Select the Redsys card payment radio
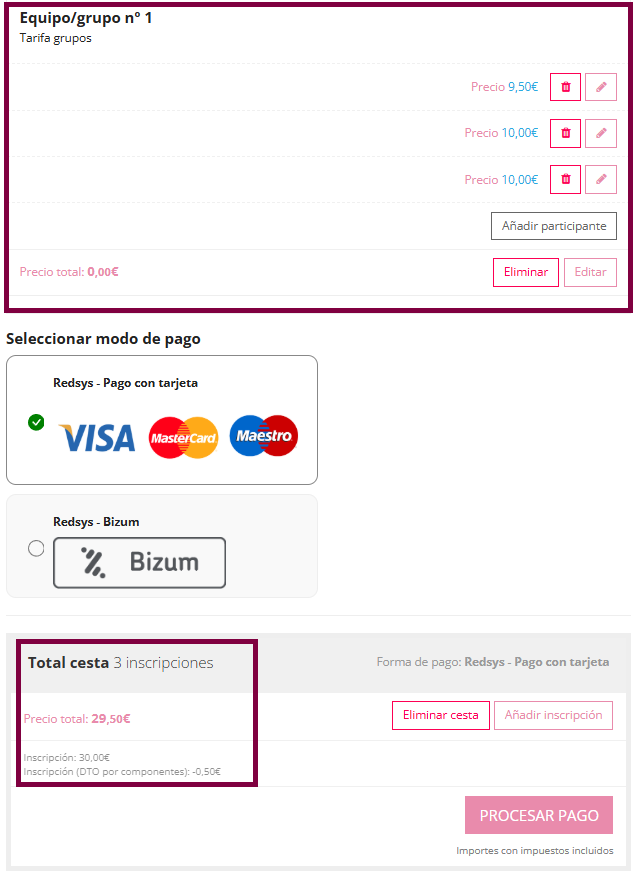 tap(36, 422)
